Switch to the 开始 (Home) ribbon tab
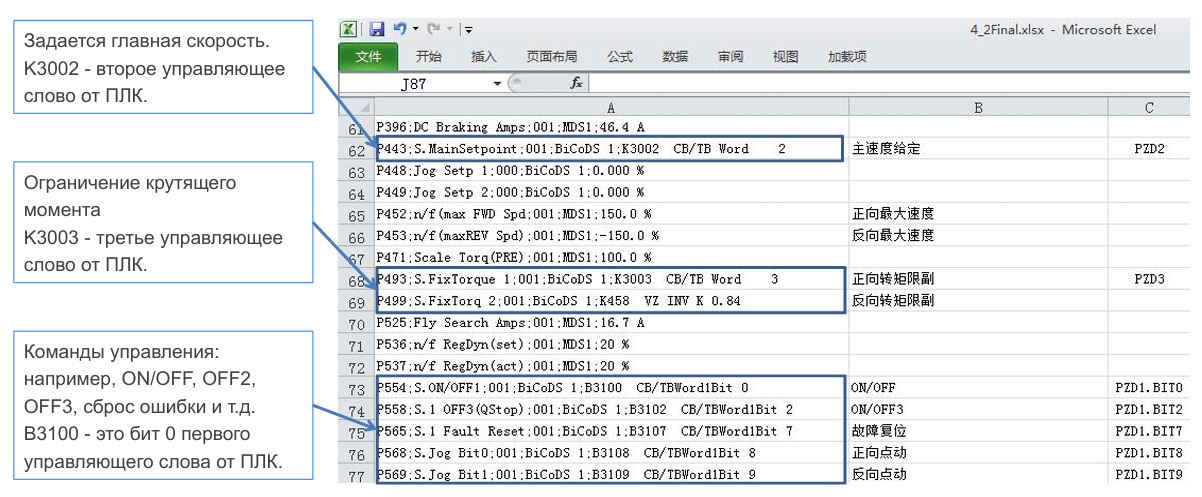The height and width of the screenshot is (497, 1202). (x=429, y=57)
